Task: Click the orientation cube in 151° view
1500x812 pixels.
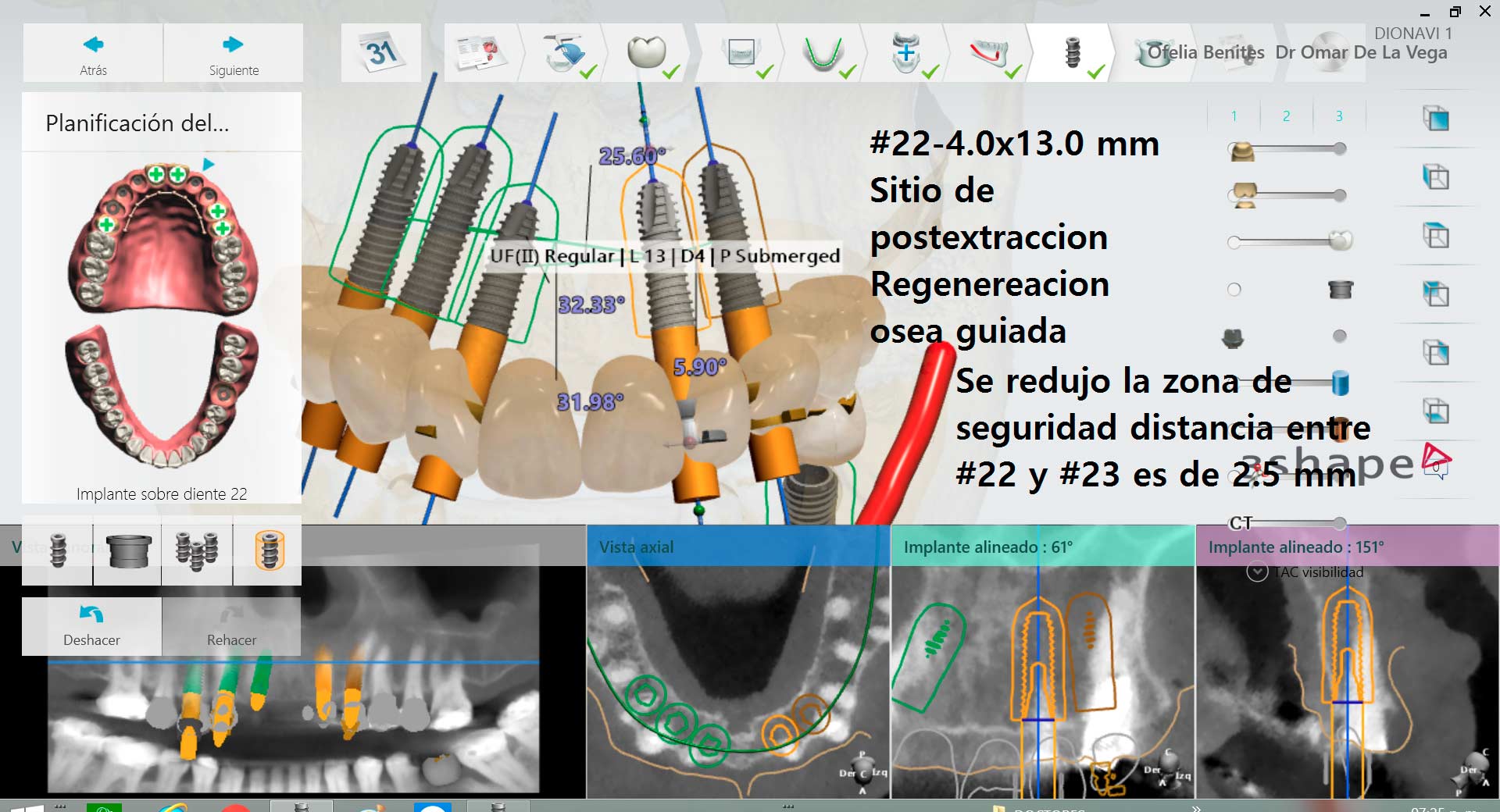Action: [x=1475, y=772]
